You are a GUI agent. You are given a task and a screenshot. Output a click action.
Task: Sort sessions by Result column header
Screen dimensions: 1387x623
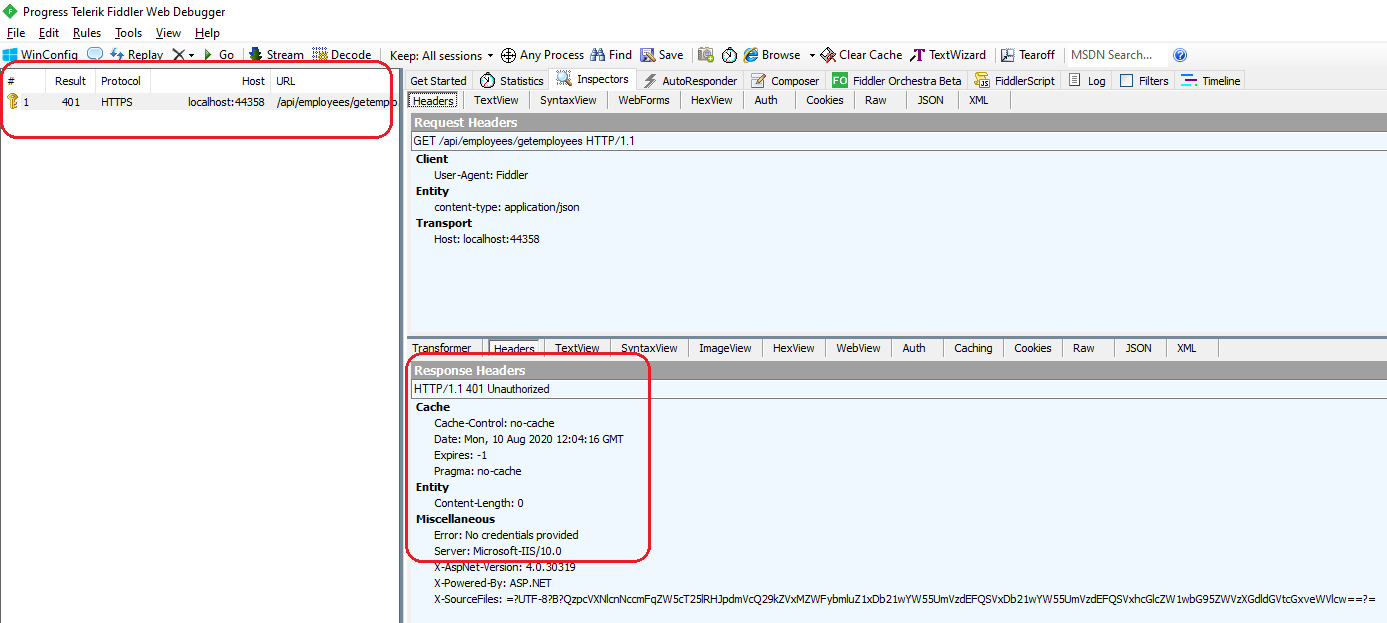coord(70,81)
